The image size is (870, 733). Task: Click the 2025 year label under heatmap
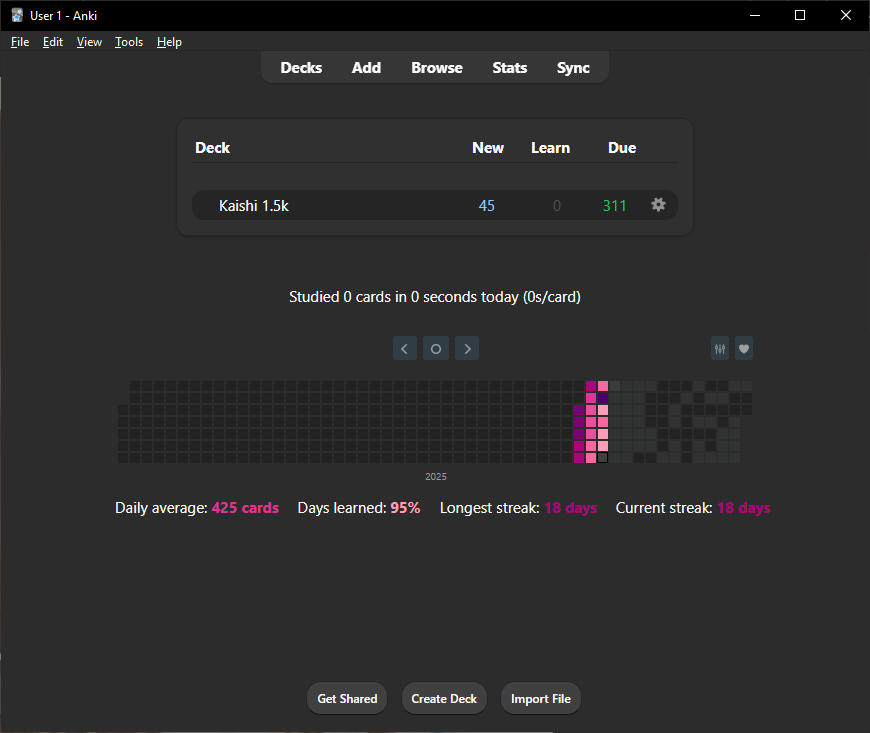pyautogui.click(x=436, y=477)
